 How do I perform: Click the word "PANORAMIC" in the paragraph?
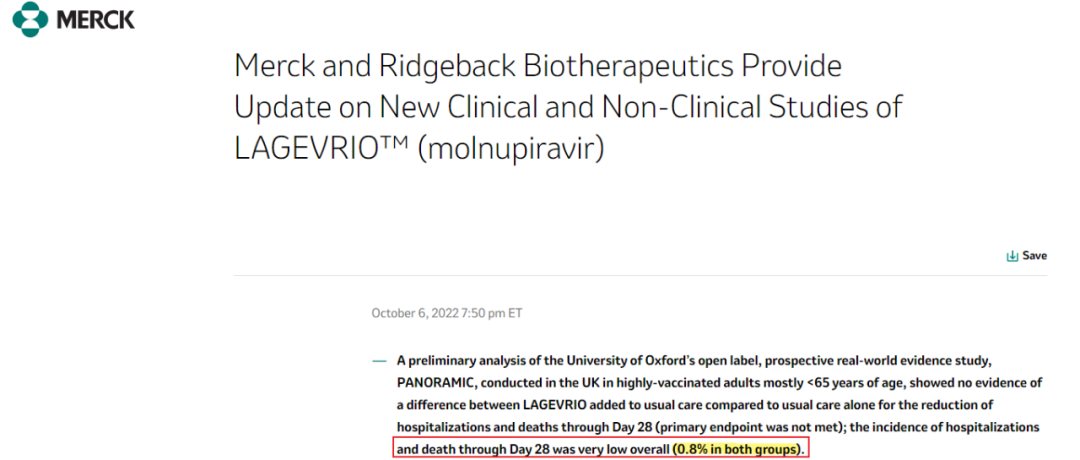pos(433,382)
